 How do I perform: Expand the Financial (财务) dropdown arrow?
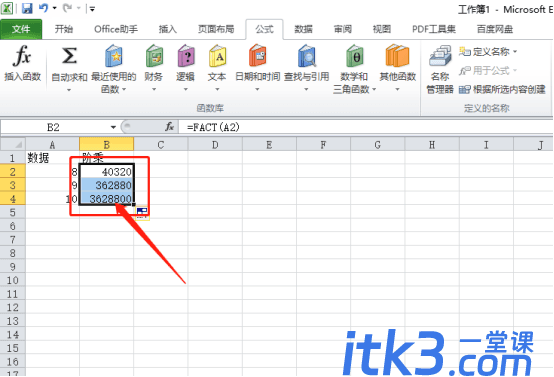[x=154, y=89]
